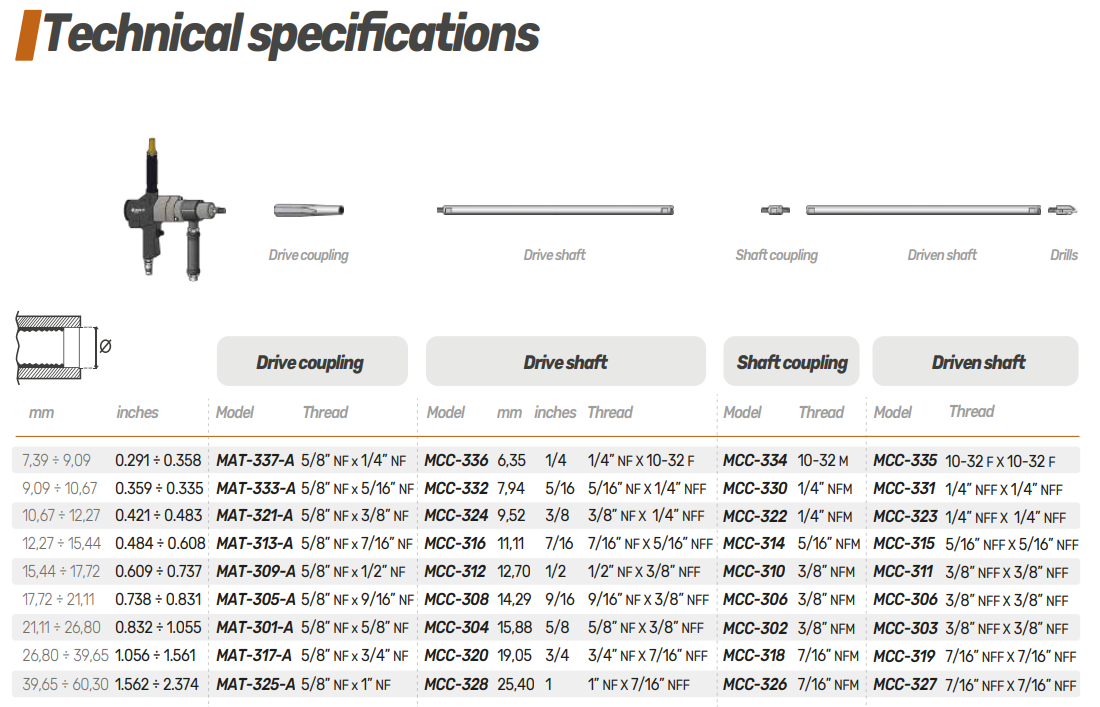Click model MCC-336 drive shaft entry
This screenshot has height=707, width=1100.
click(x=456, y=461)
